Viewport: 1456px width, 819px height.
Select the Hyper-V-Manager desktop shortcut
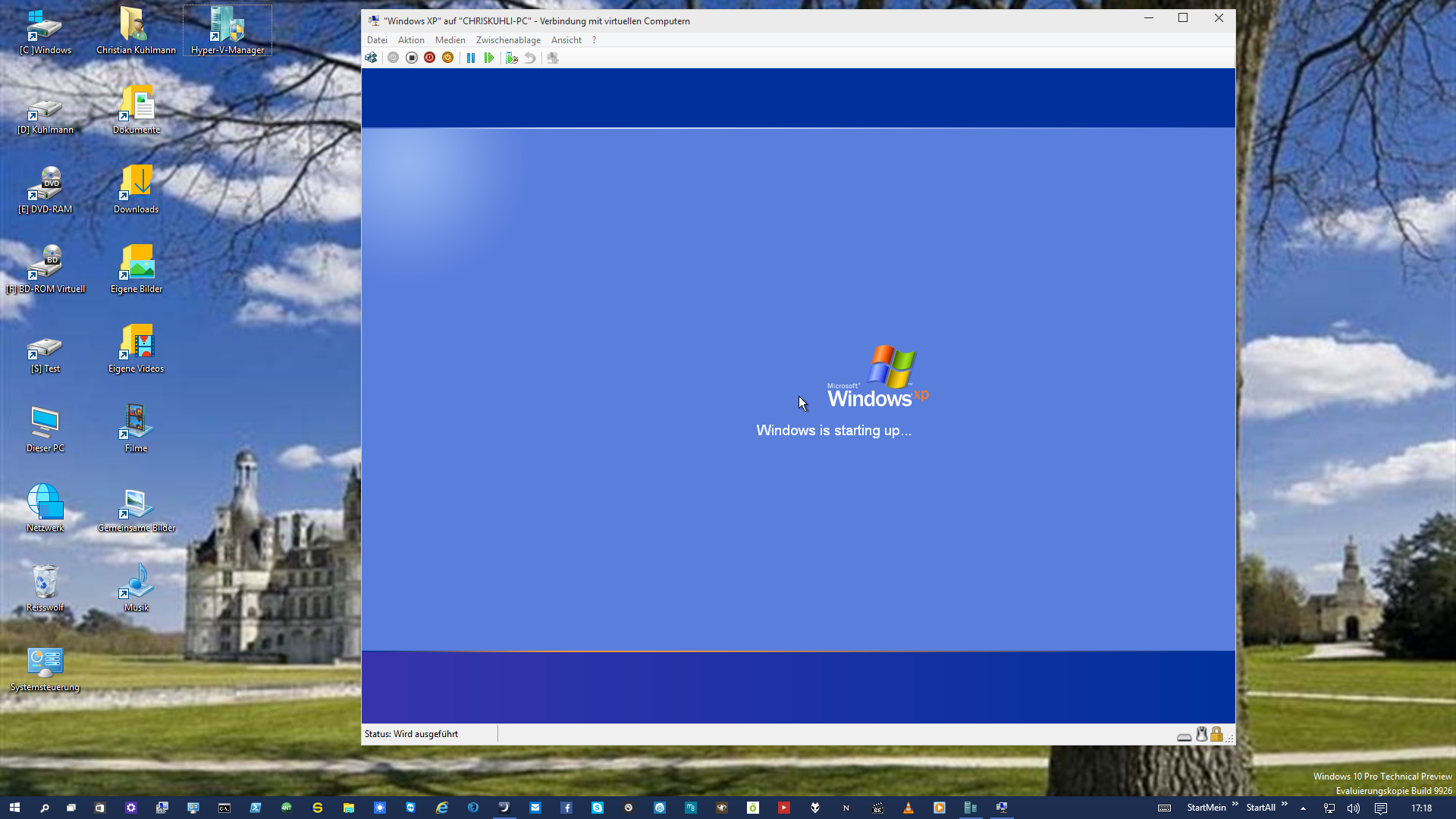tap(227, 31)
